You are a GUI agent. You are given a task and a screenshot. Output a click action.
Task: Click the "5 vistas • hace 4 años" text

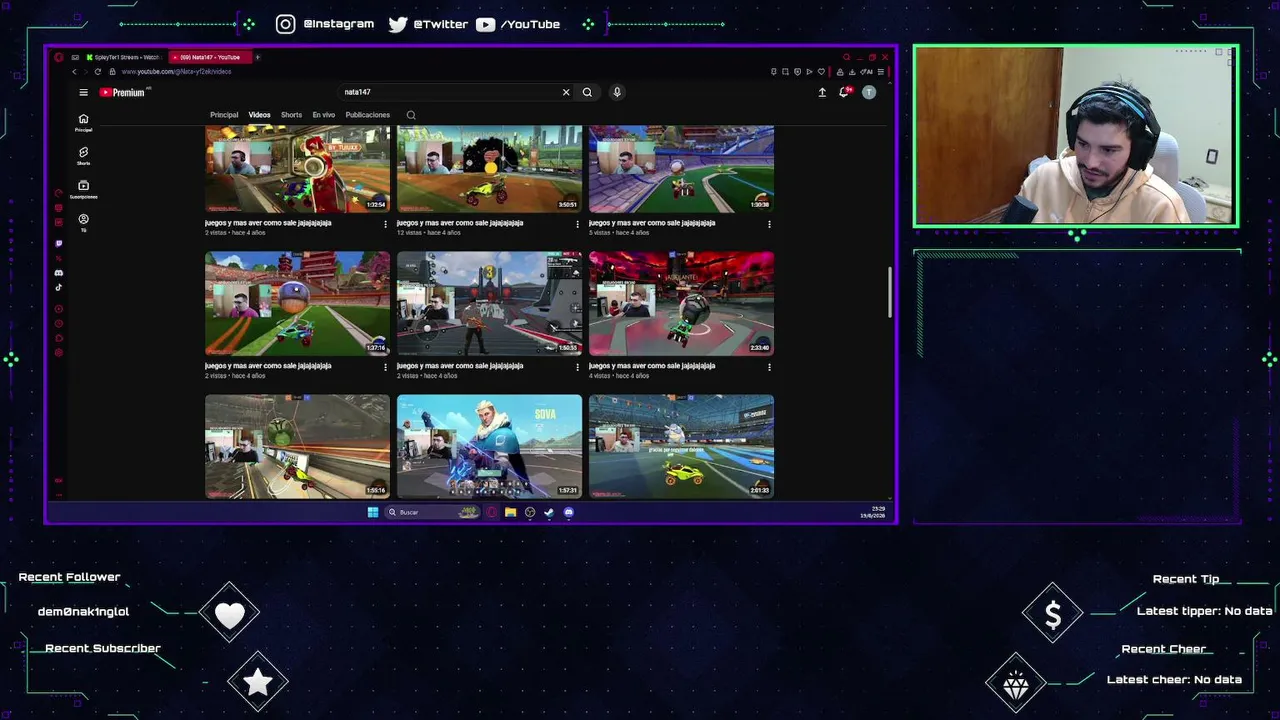pyautogui.click(x=618, y=233)
